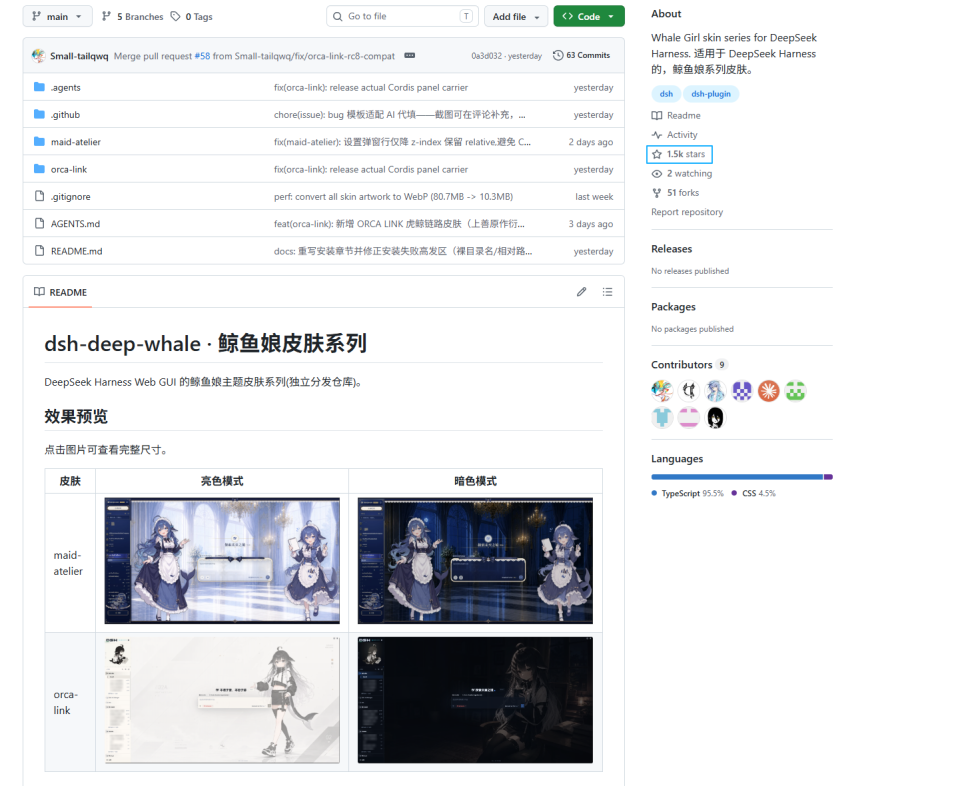Open the Packages heading link
The image size is (960, 786).
click(673, 307)
